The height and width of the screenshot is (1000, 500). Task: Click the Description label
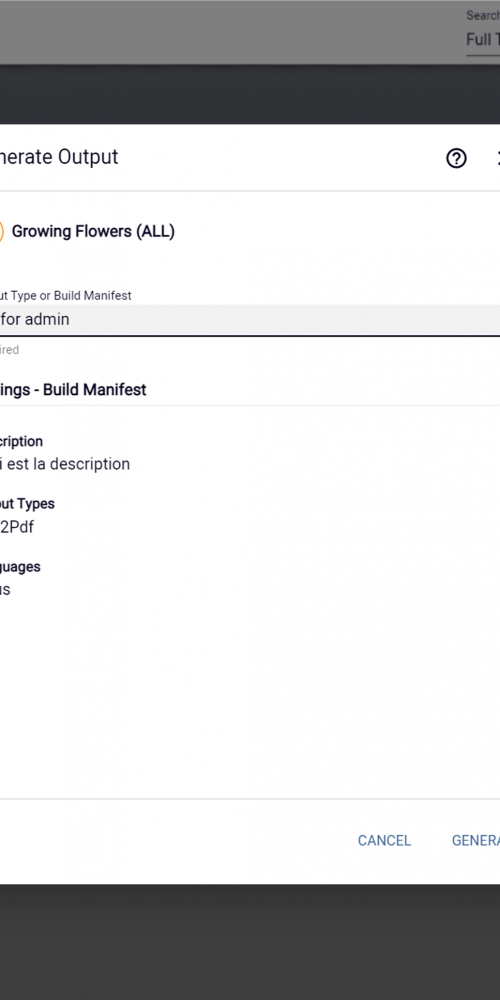[21, 441]
